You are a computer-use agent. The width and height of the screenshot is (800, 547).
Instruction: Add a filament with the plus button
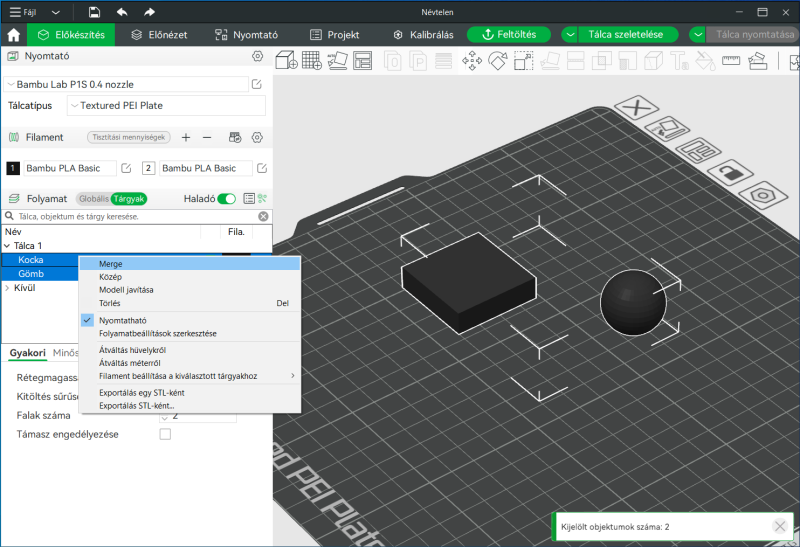186,137
